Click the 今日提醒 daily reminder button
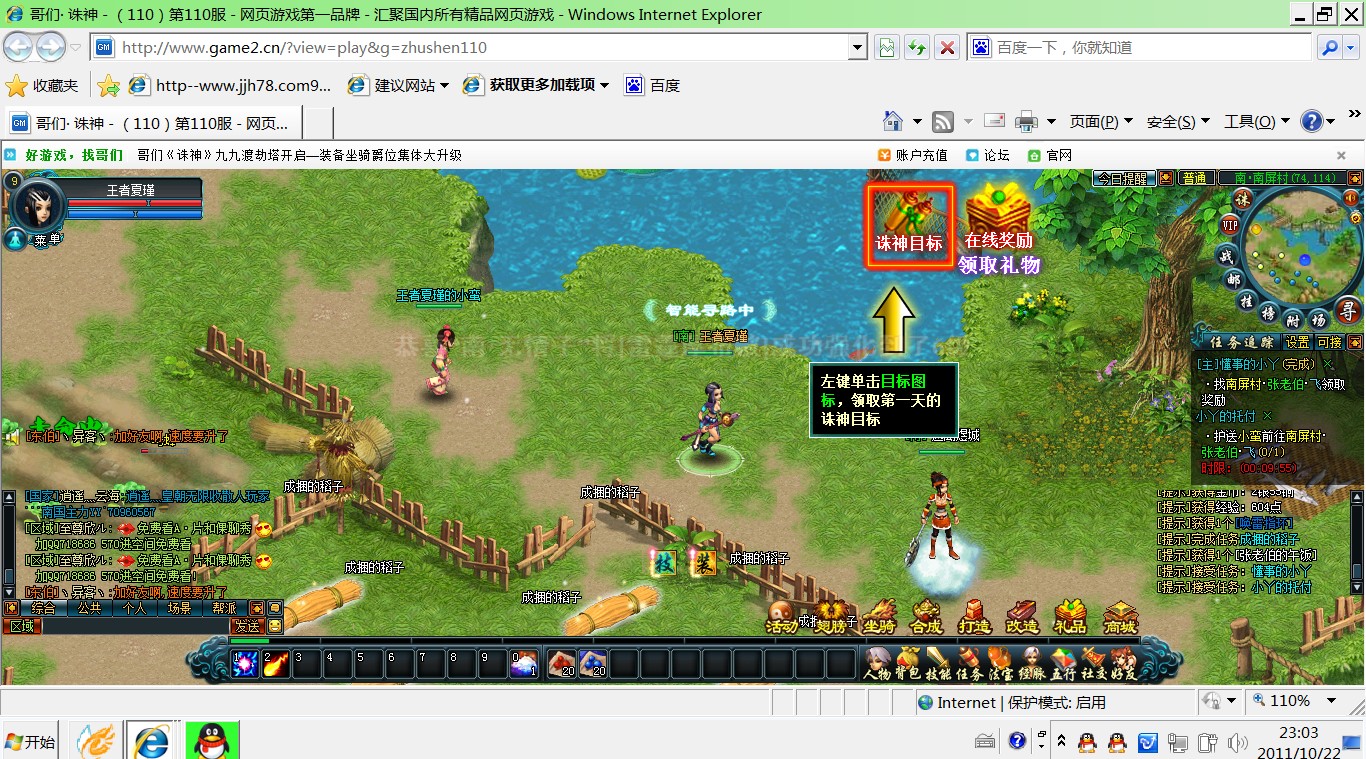The height and width of the screenshot is (759, 1366). click(1123, 178)
